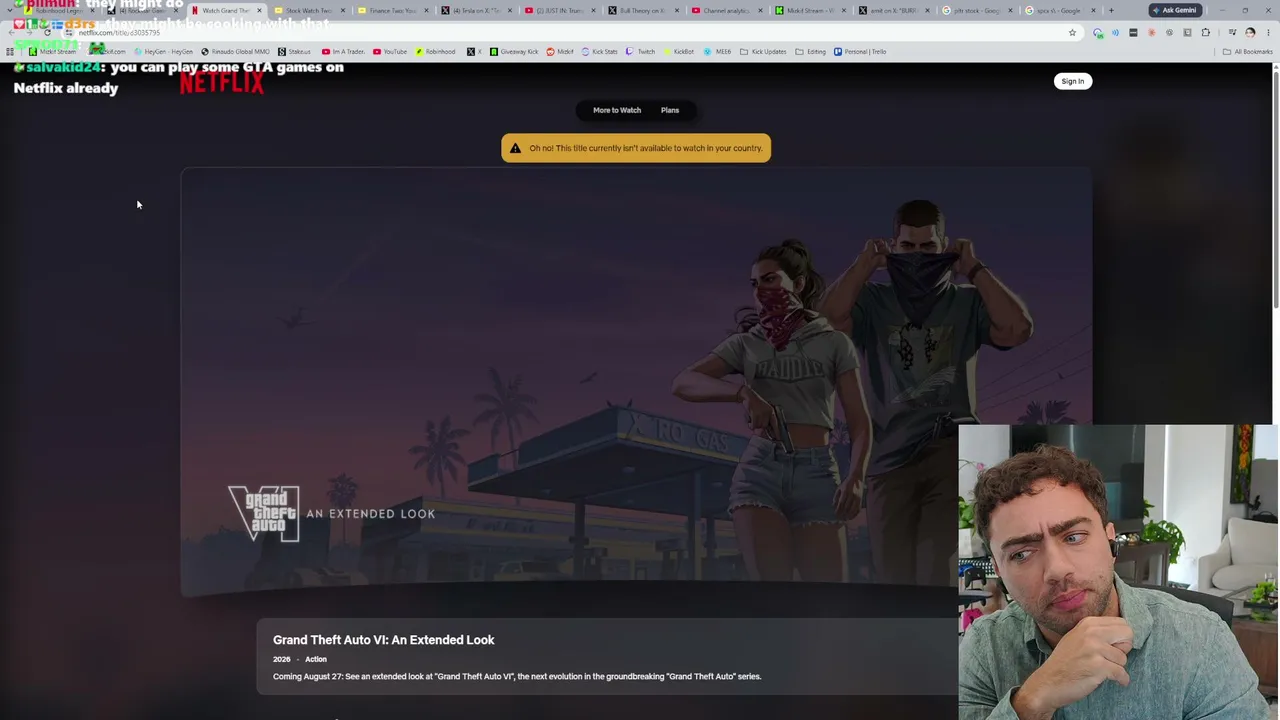The width and height of the screenshot is (1280, 720).
Task: Bookmark this page with the star icon
Action: pos(1072,32)
